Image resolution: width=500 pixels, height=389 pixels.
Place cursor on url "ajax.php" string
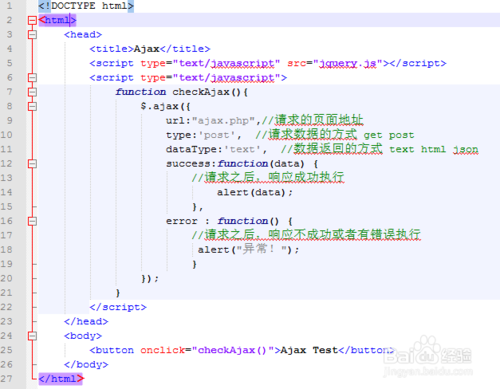click(223, 121)
